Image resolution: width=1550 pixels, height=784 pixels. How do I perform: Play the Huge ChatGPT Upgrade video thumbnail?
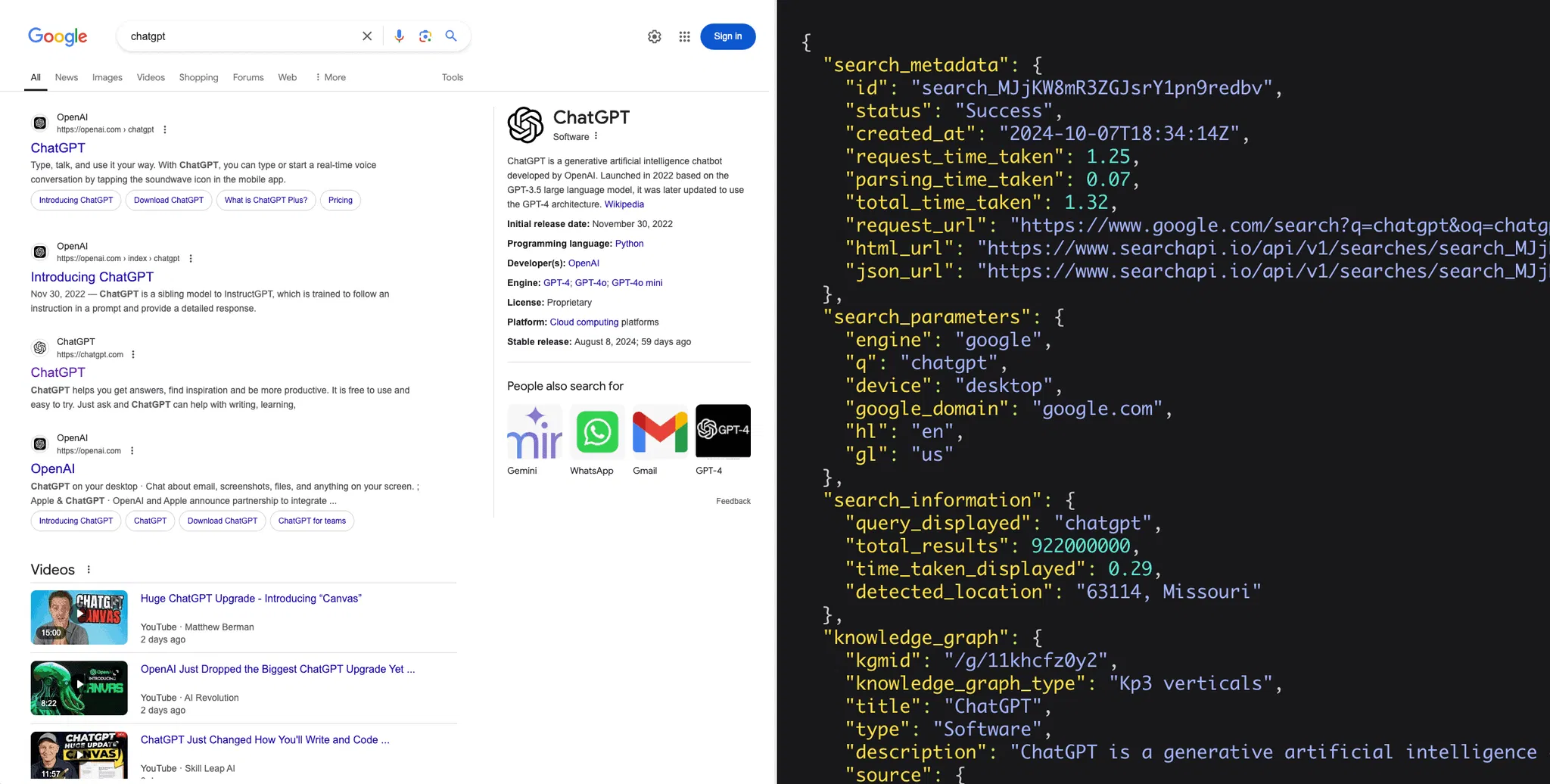tap(79, 618)
